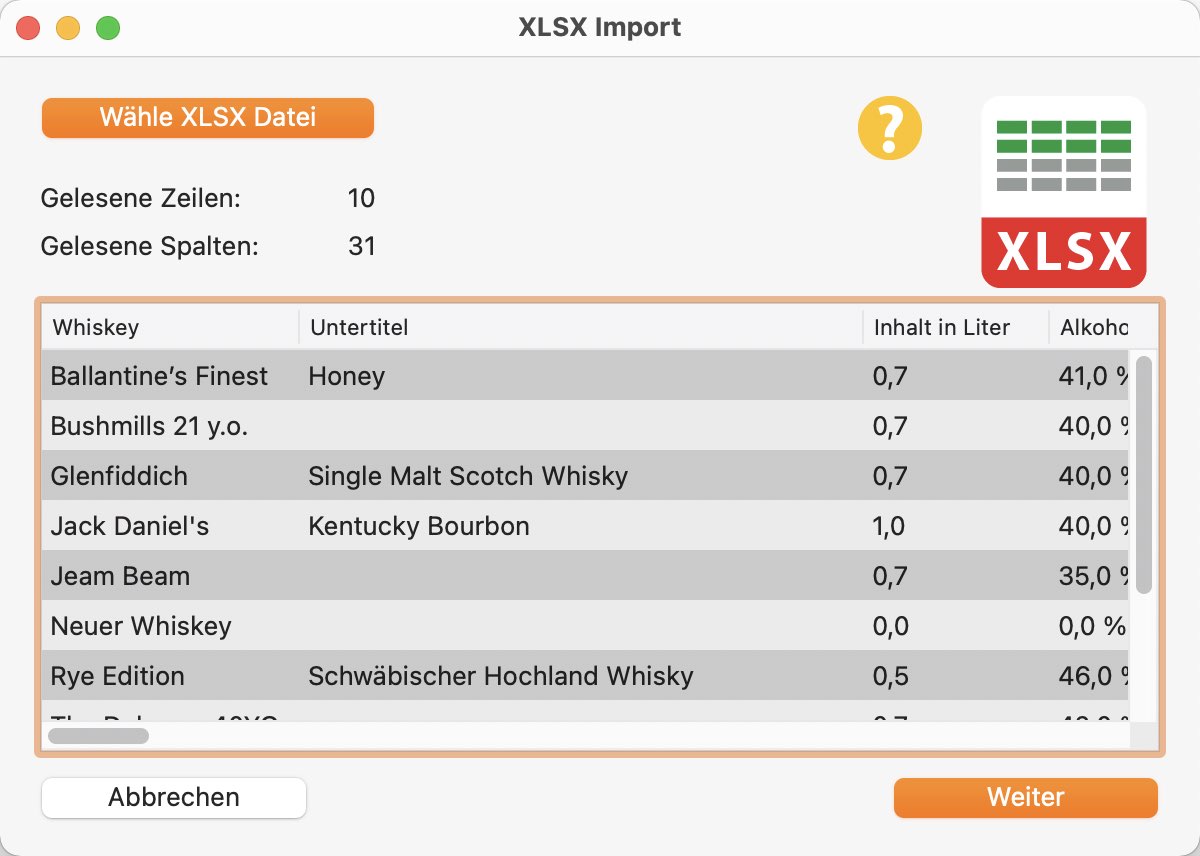
Task: Select the Jack Daniel's row
Action: (586, 526)
